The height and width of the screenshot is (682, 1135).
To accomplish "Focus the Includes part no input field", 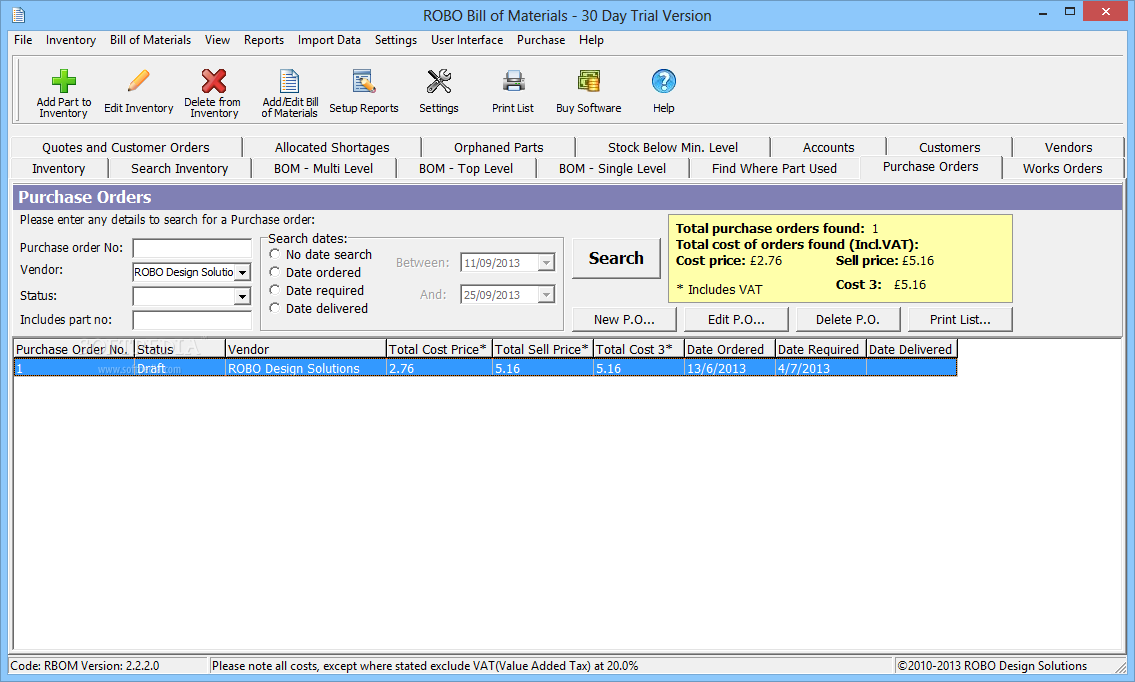I will click(192, 320).
